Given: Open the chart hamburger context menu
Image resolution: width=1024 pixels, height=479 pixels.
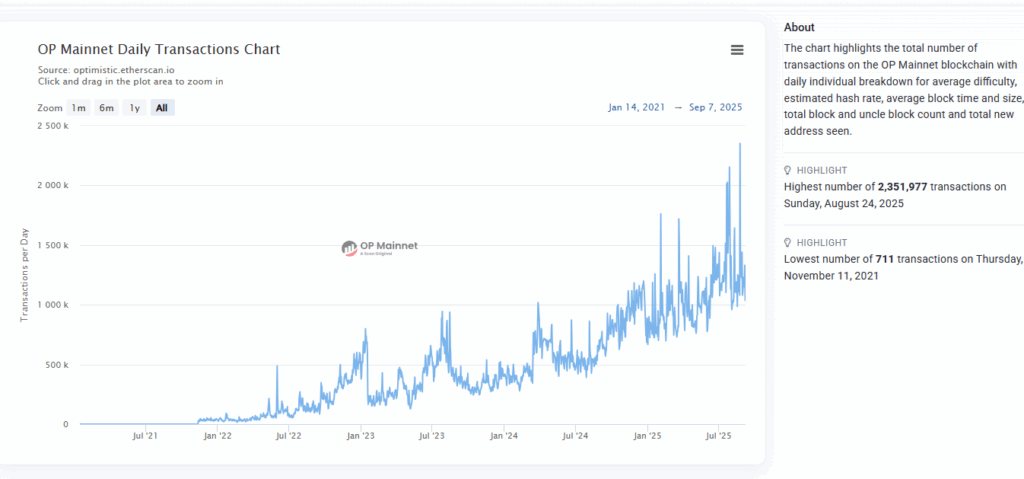Looking at the screenshot, I should pos(737,50).
